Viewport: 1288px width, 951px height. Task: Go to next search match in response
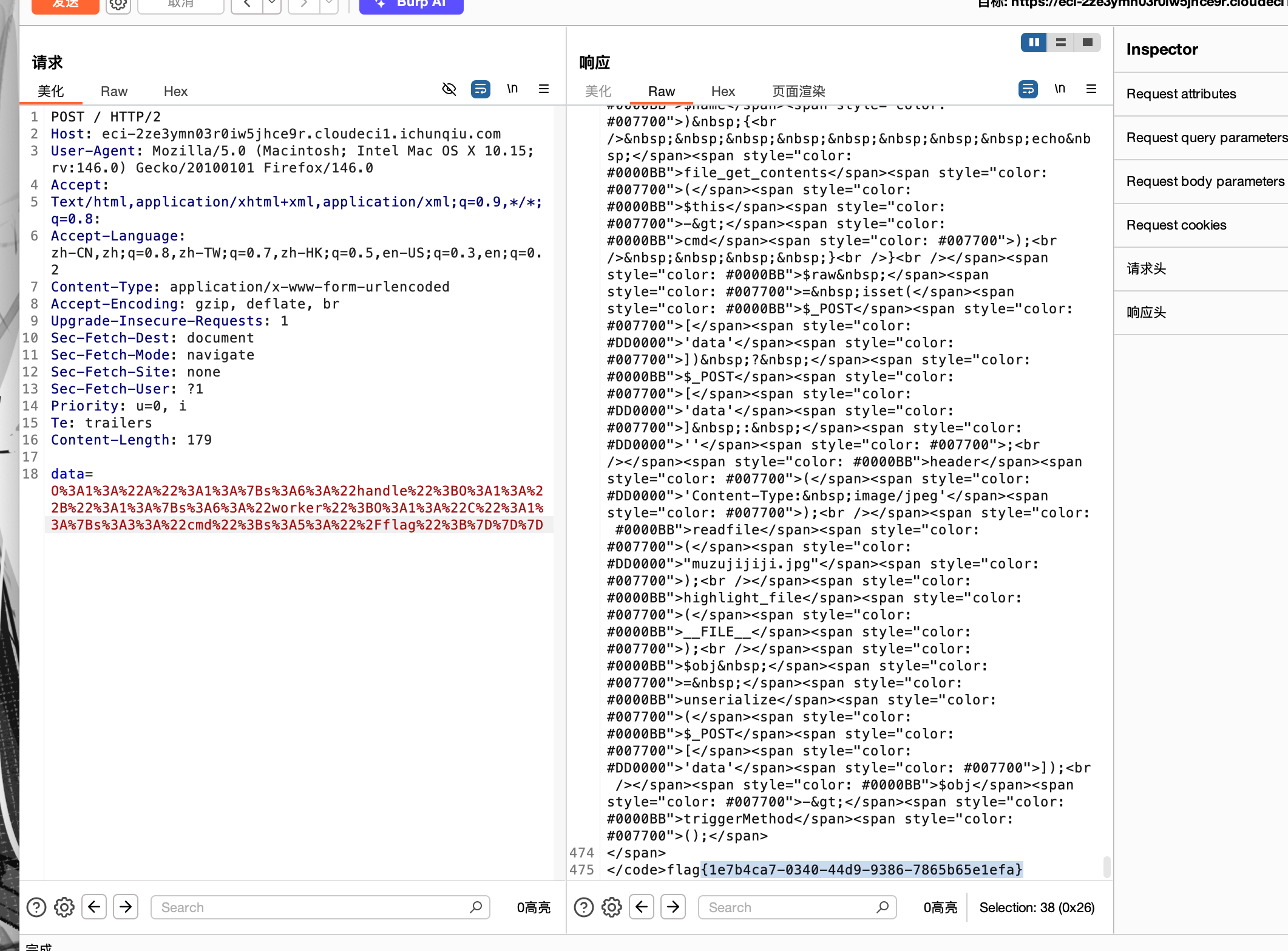point(673,907)
